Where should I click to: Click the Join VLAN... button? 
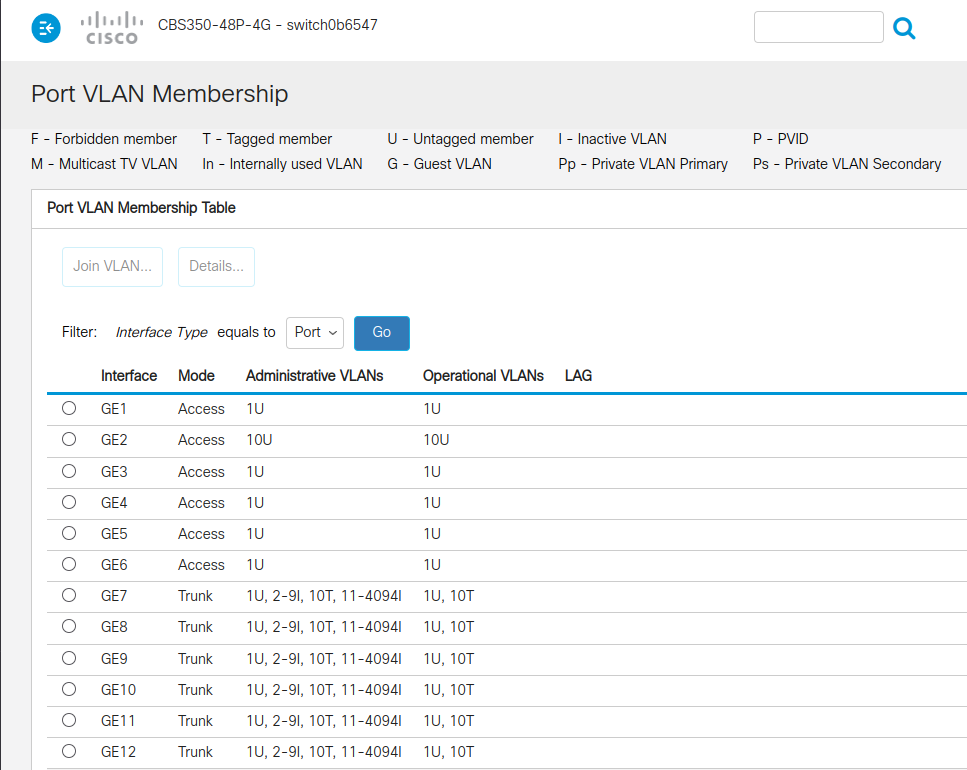coord(112,267)
